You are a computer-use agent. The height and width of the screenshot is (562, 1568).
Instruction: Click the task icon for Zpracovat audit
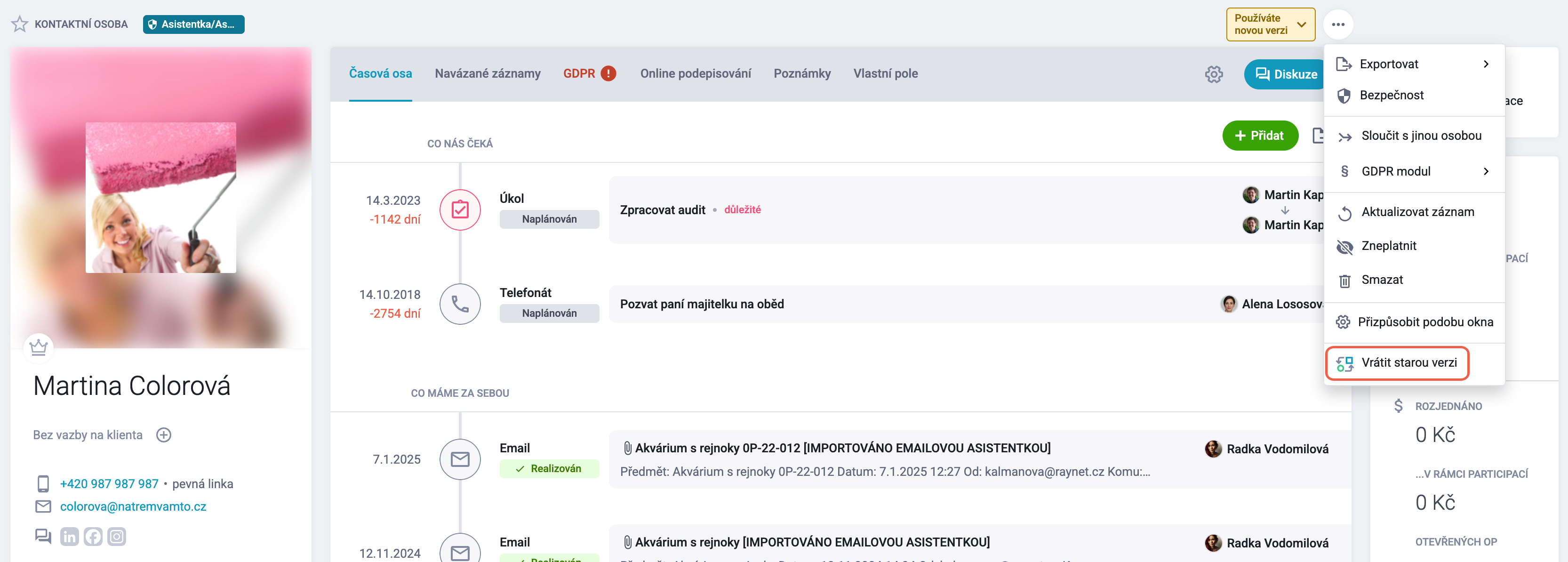tap(460, 210)
